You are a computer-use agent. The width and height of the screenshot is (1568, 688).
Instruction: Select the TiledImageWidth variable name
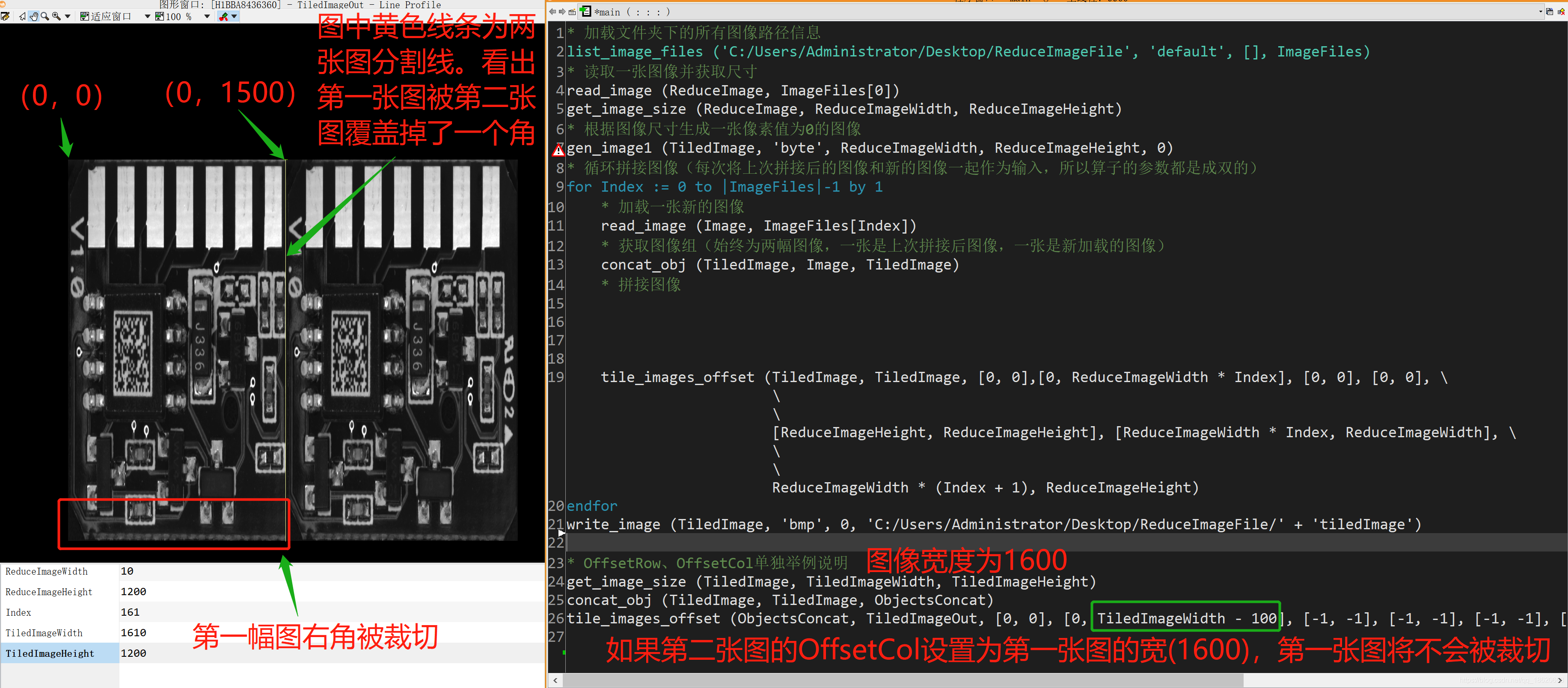click(x=44, y=633)
